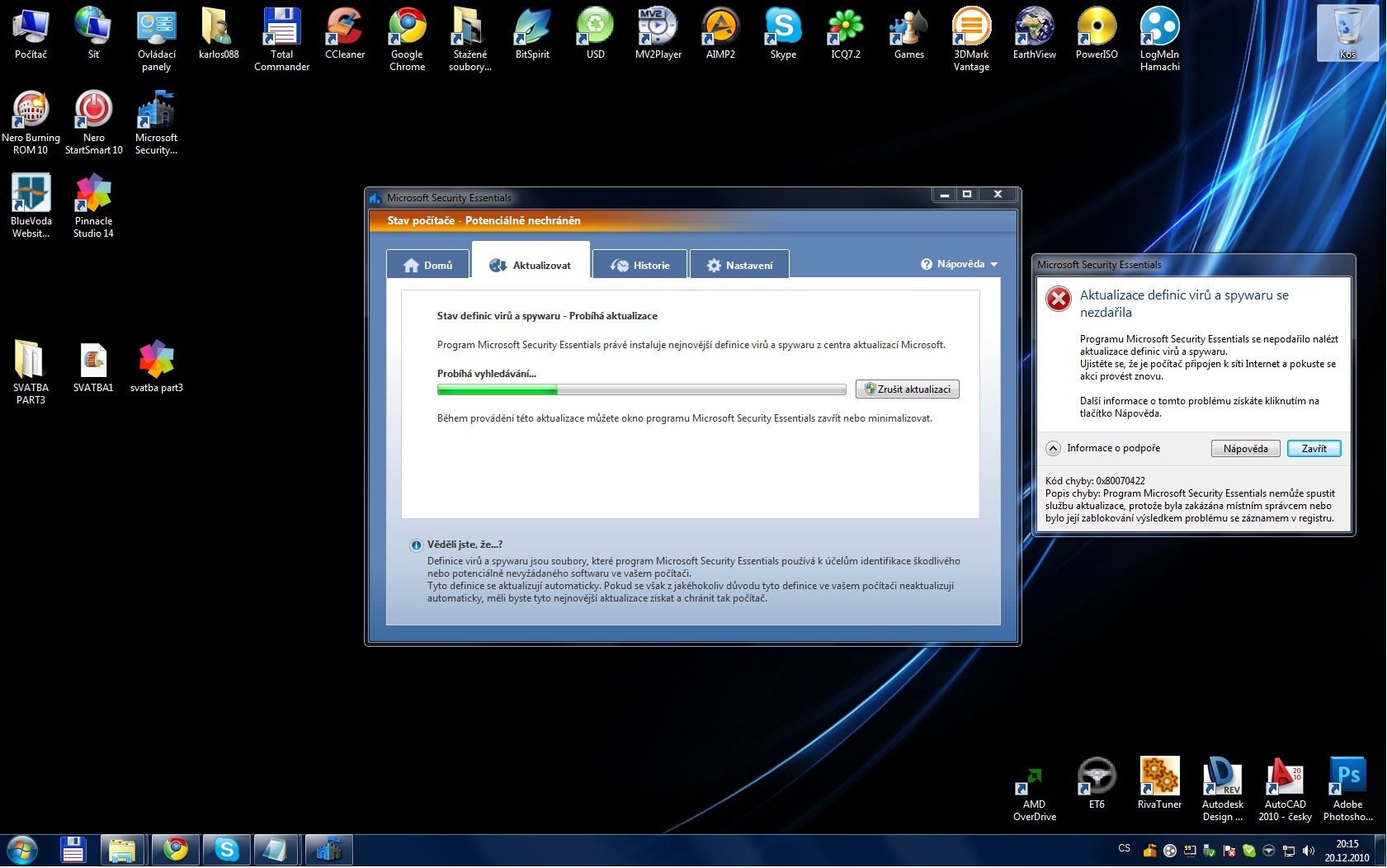This screenshot has height=868, width=1387.
Task: Click the Skype taskbar button
Action: coord(227,849)
